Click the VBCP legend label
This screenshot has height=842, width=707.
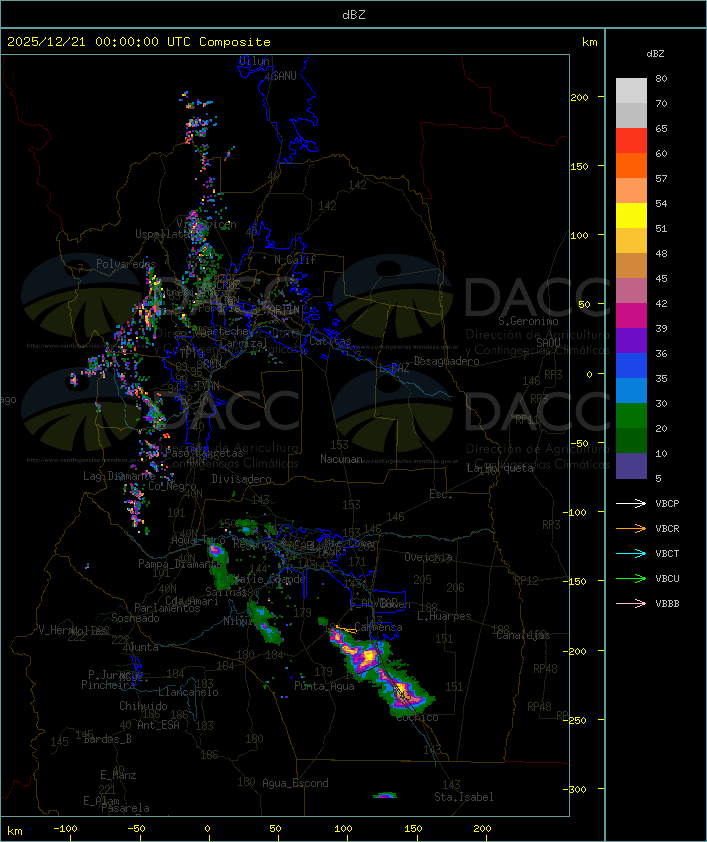click(667, 503)
